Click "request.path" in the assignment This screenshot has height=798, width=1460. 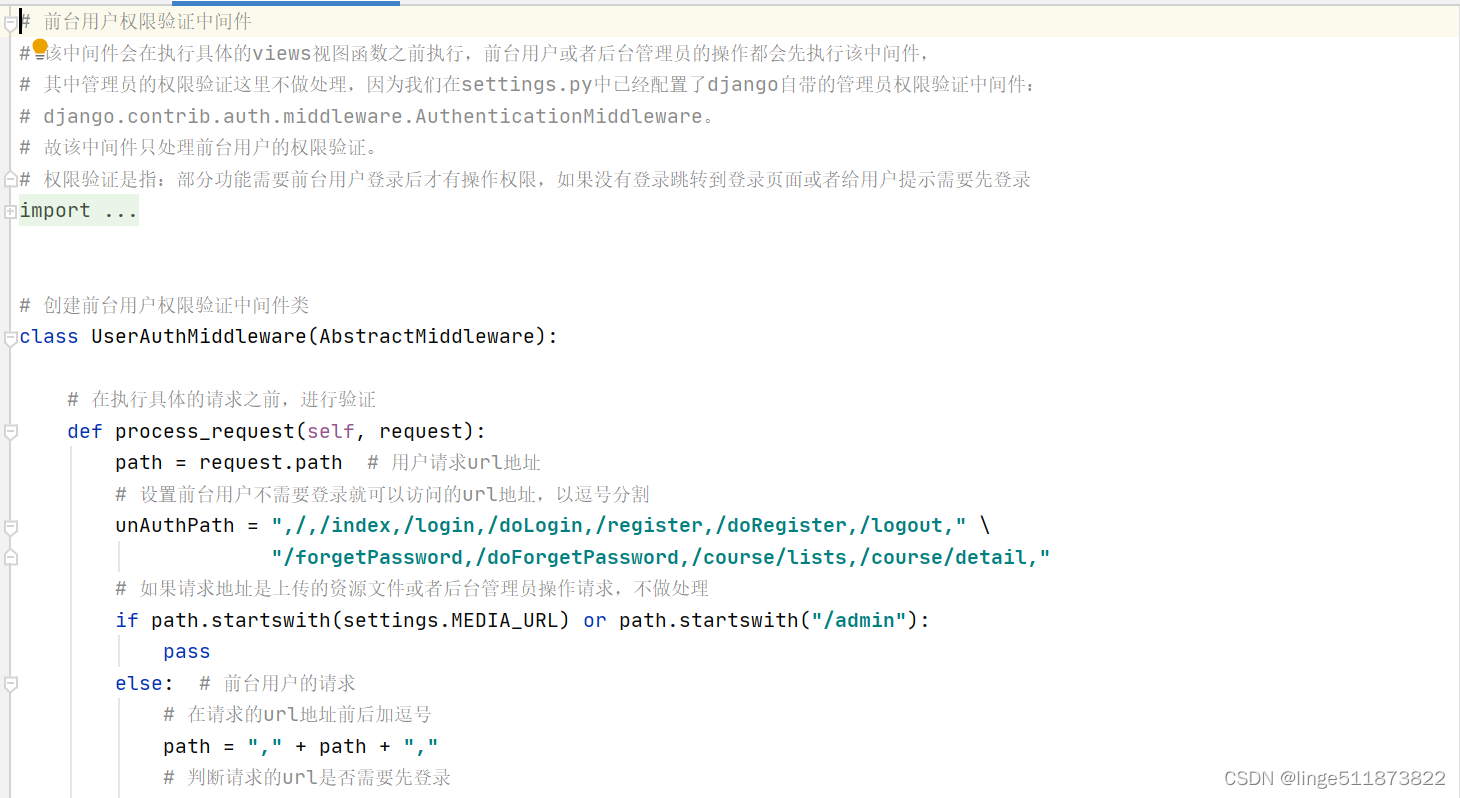[271, 463]
